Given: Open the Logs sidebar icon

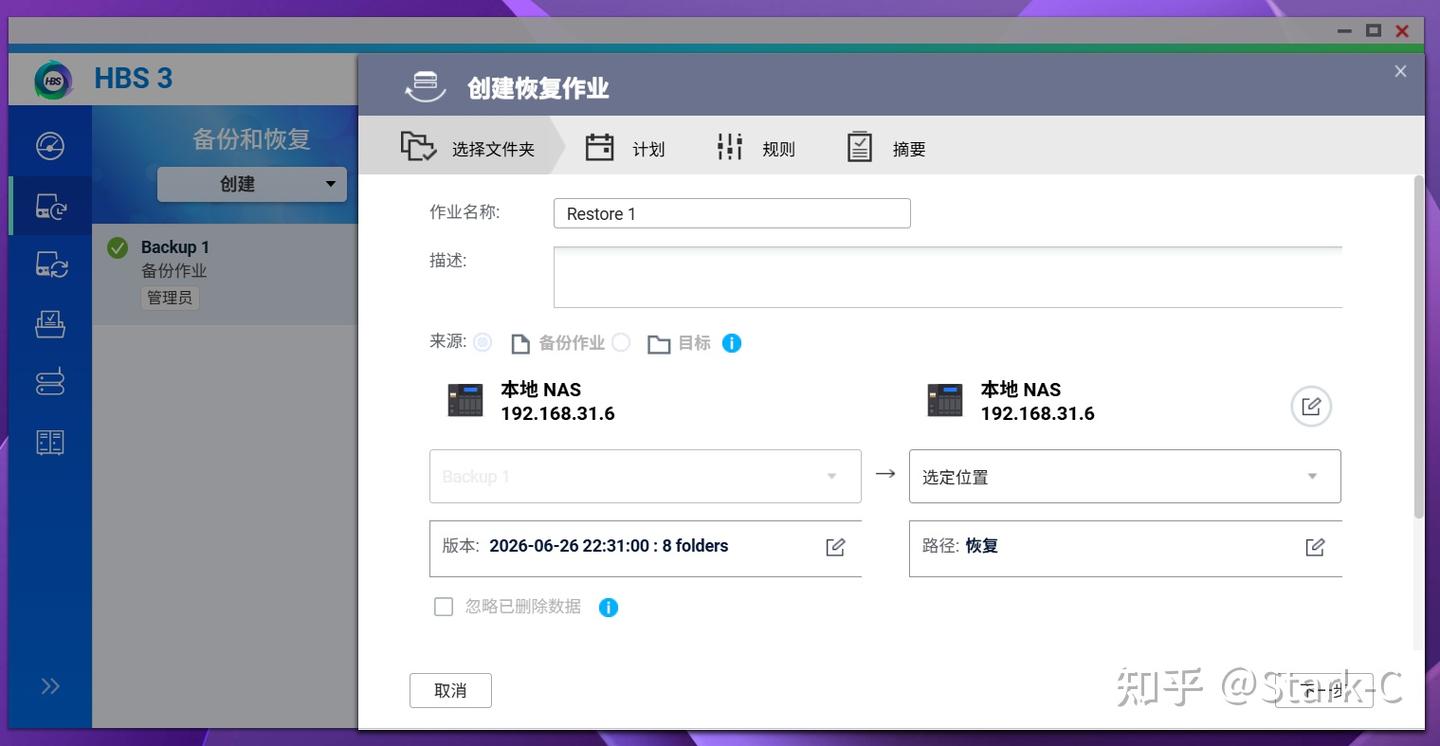Looking at the screenshot, I should [x=50, y=442].
